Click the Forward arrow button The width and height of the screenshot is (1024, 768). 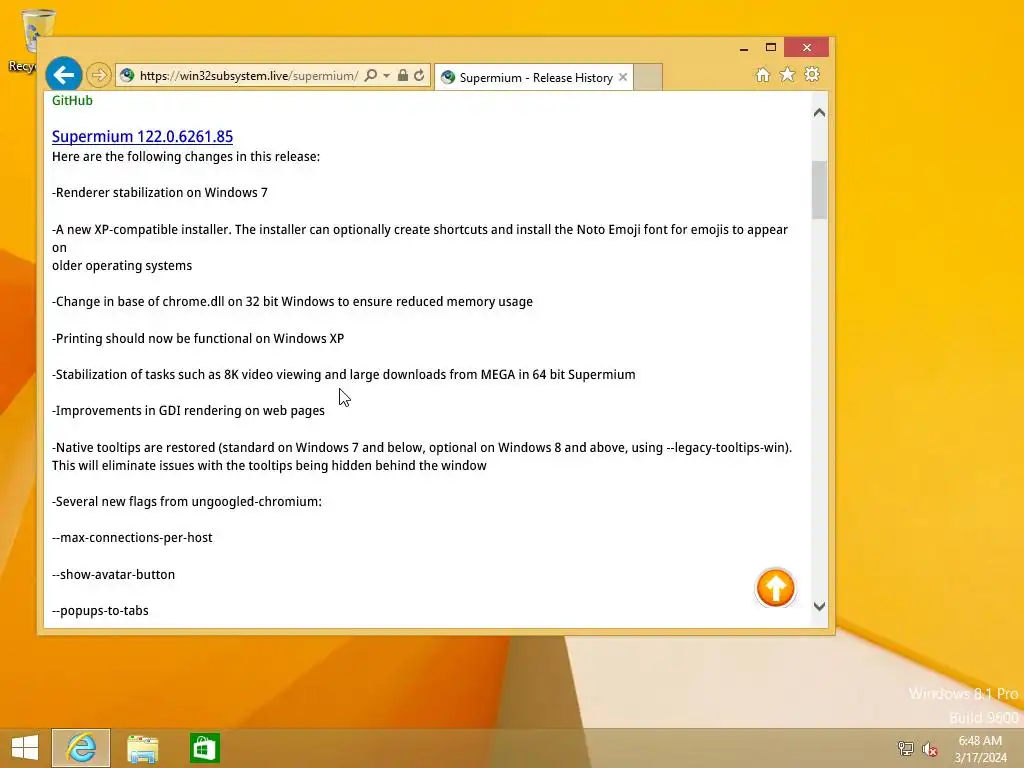[x=99, y=75]
